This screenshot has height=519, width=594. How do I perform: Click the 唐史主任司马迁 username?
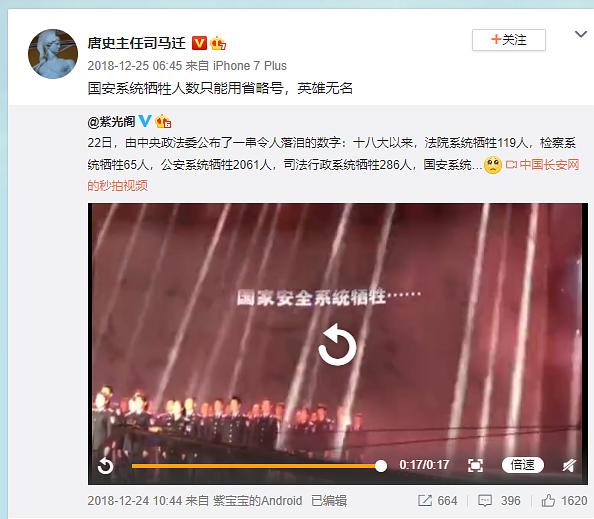click(x=136, y=43)
